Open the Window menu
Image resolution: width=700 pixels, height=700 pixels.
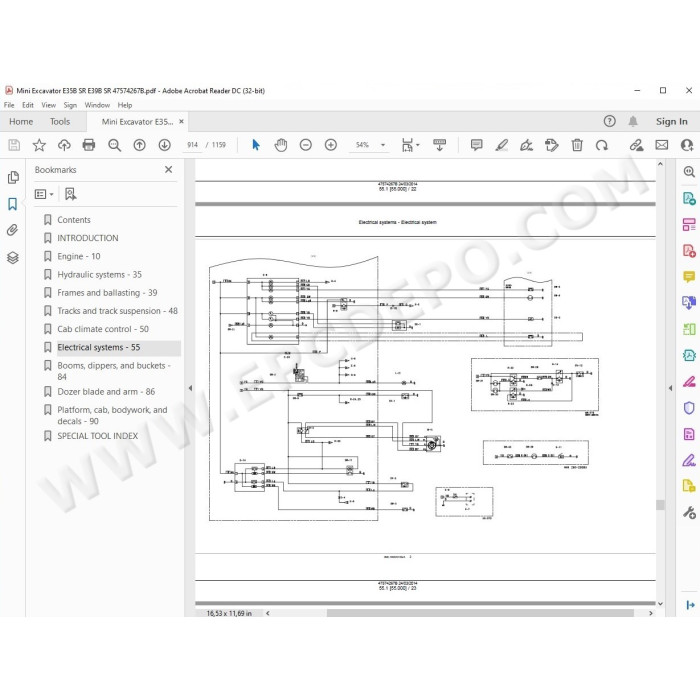click(97, 105)
